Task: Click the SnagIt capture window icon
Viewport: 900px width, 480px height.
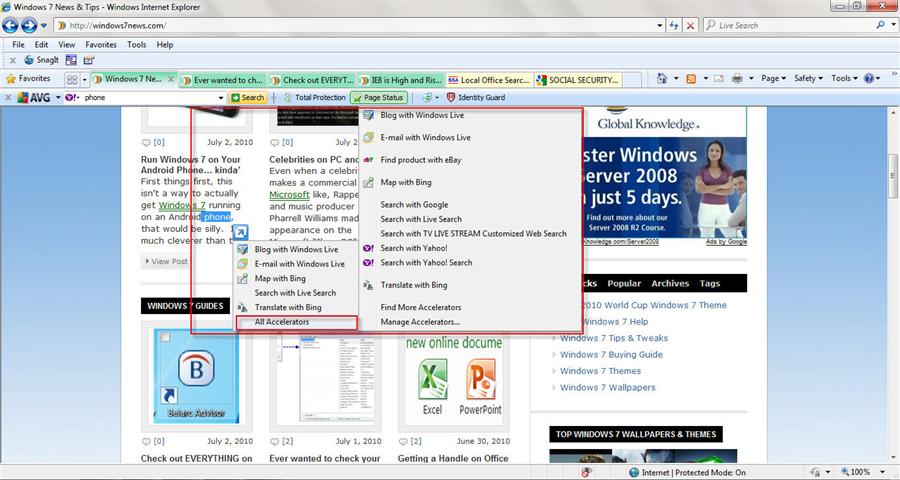Action: coord(71,60)
